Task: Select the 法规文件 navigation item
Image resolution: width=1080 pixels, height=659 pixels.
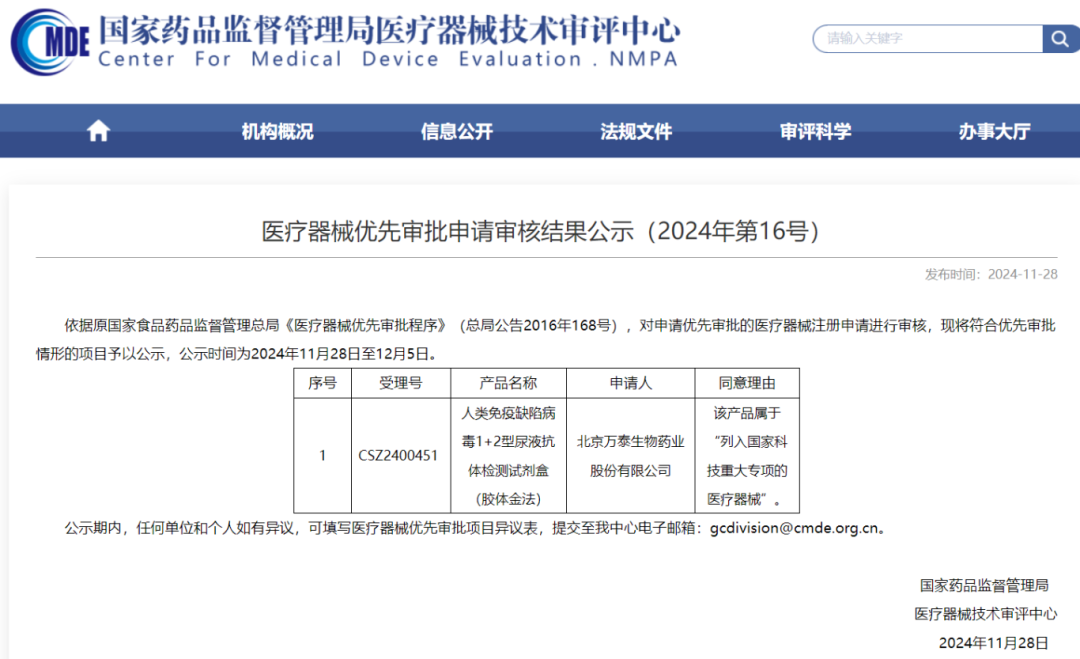Action: click(636, 131)
